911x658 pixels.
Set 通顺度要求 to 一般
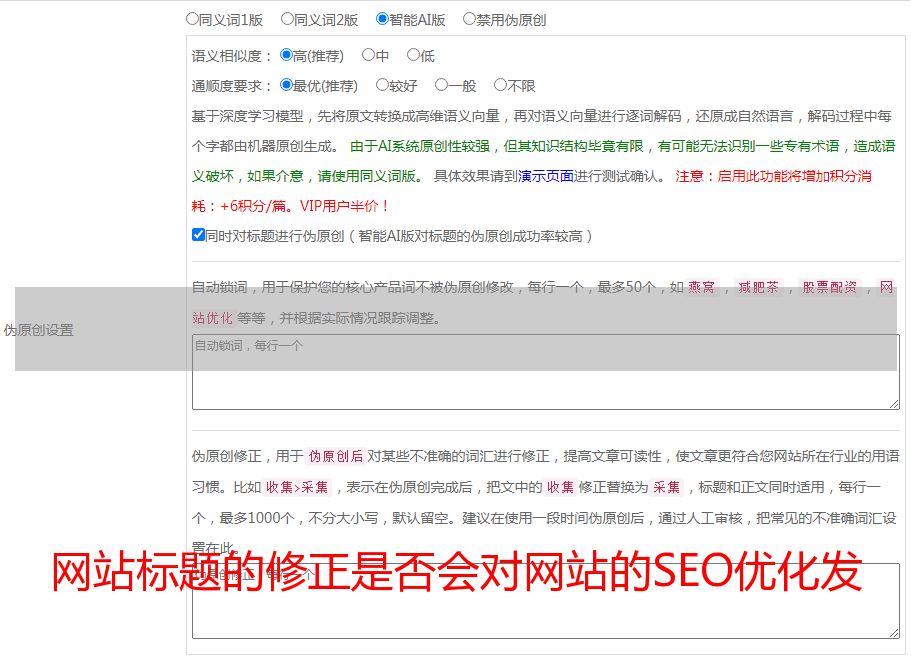click(441, 85)
